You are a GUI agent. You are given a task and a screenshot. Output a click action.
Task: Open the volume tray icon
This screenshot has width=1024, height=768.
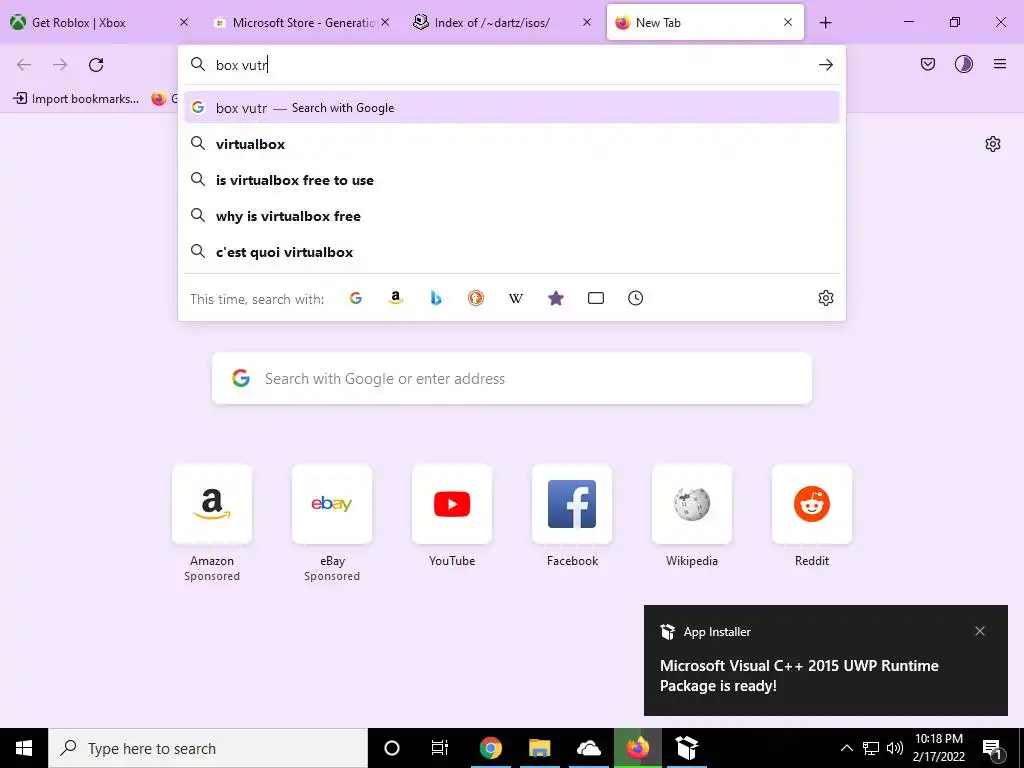click(x=895, y=748)
